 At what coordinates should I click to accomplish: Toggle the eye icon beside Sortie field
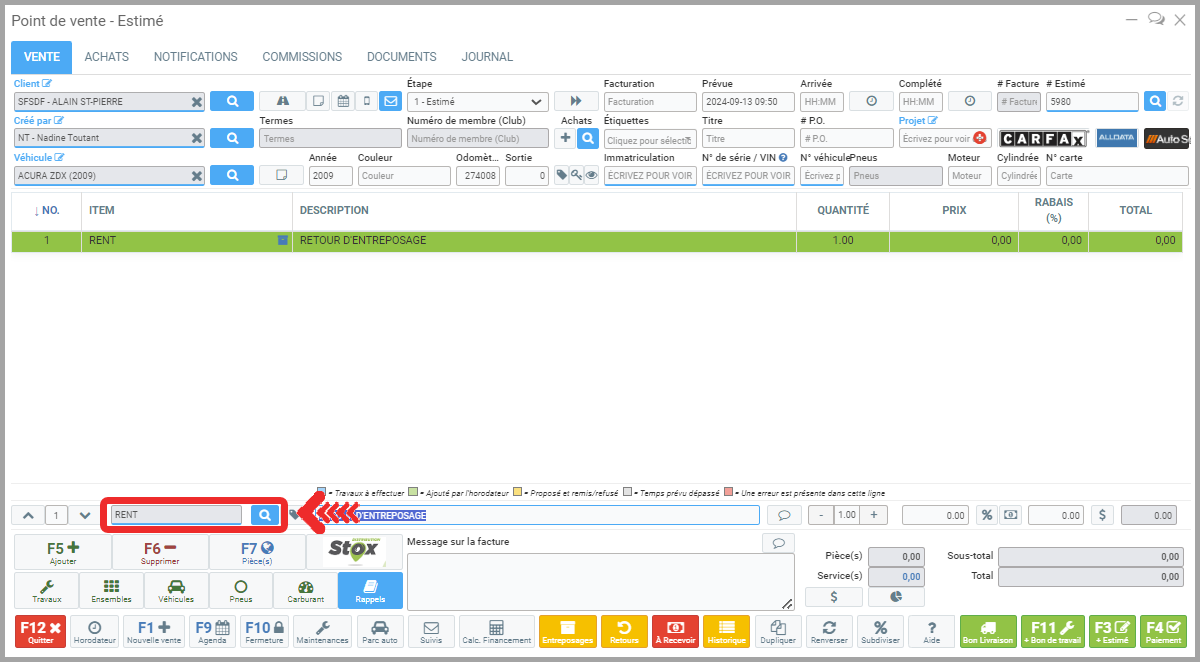(x=591, y=175)
